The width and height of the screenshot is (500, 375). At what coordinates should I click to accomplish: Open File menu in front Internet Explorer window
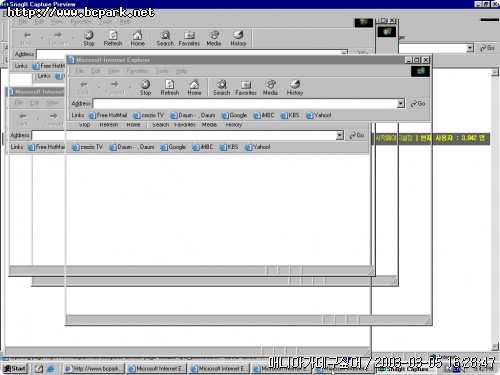(79, 71)
